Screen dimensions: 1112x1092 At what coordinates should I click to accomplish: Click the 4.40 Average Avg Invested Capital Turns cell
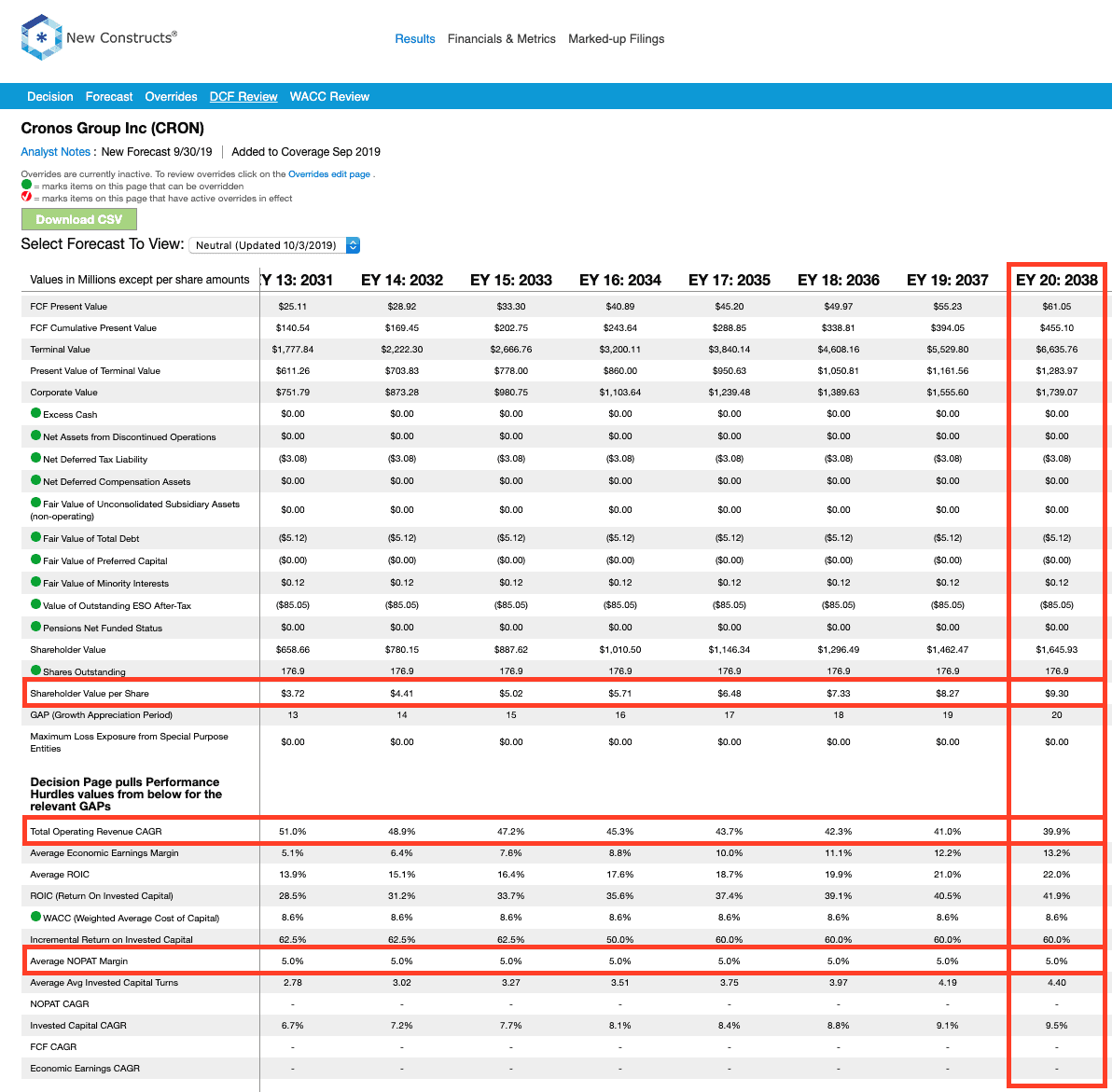click(1057, 982)
